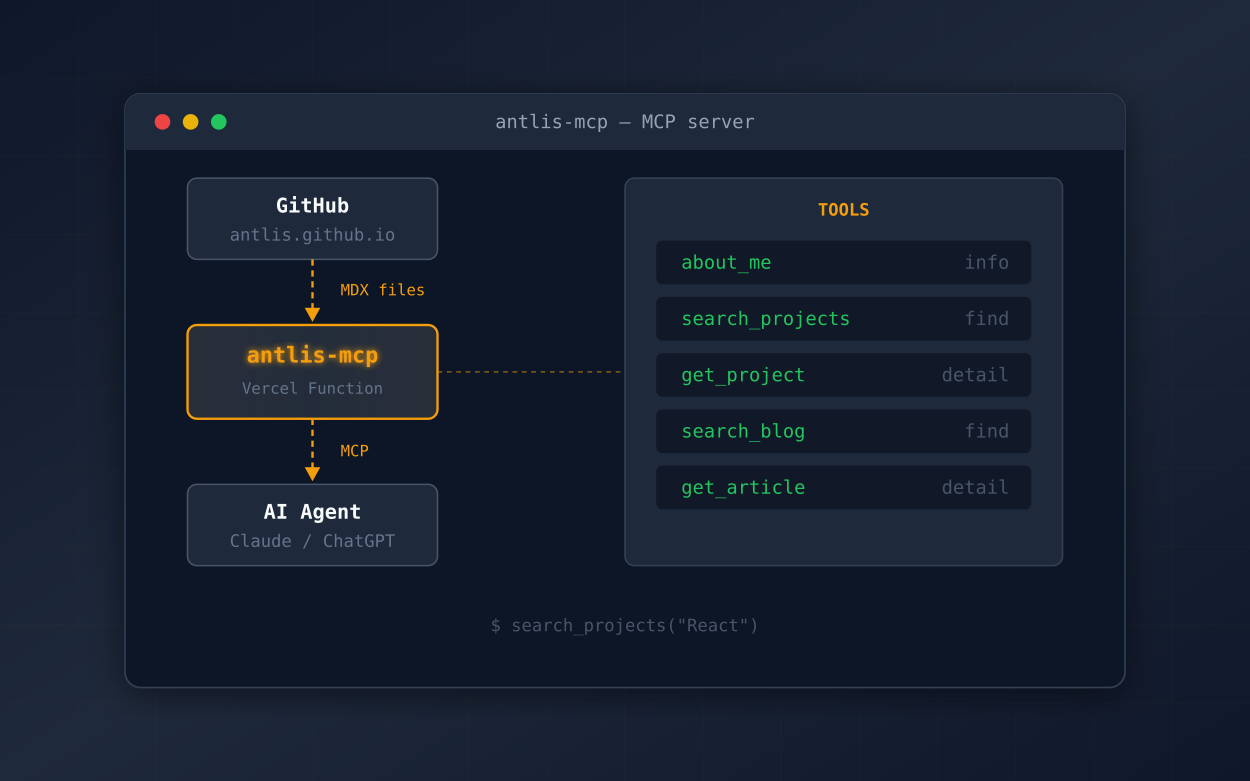The image size is (1250, 781).
Task: Select the search_projects tool row
Action: [x=843, y=318]
